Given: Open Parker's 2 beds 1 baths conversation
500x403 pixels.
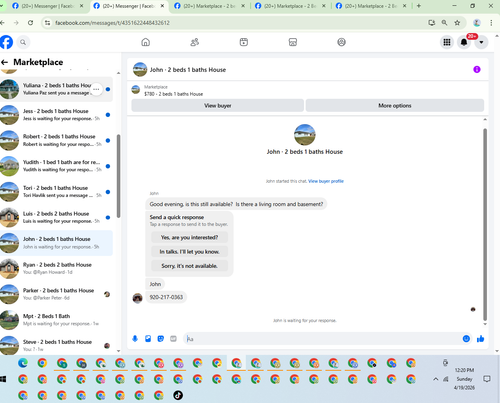Looking at the screenshot, I should pyautogui.click(x=56, y=294).
